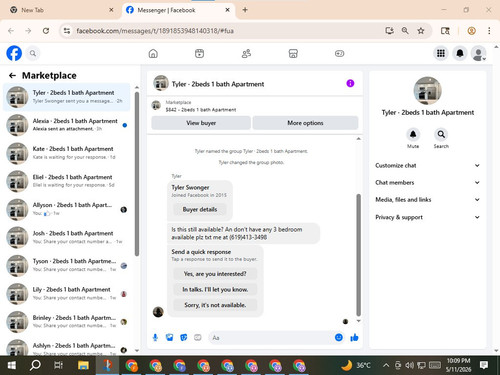Open Alexia - 2beds 1 bath Apartment conversation

[x=67, y=125]
